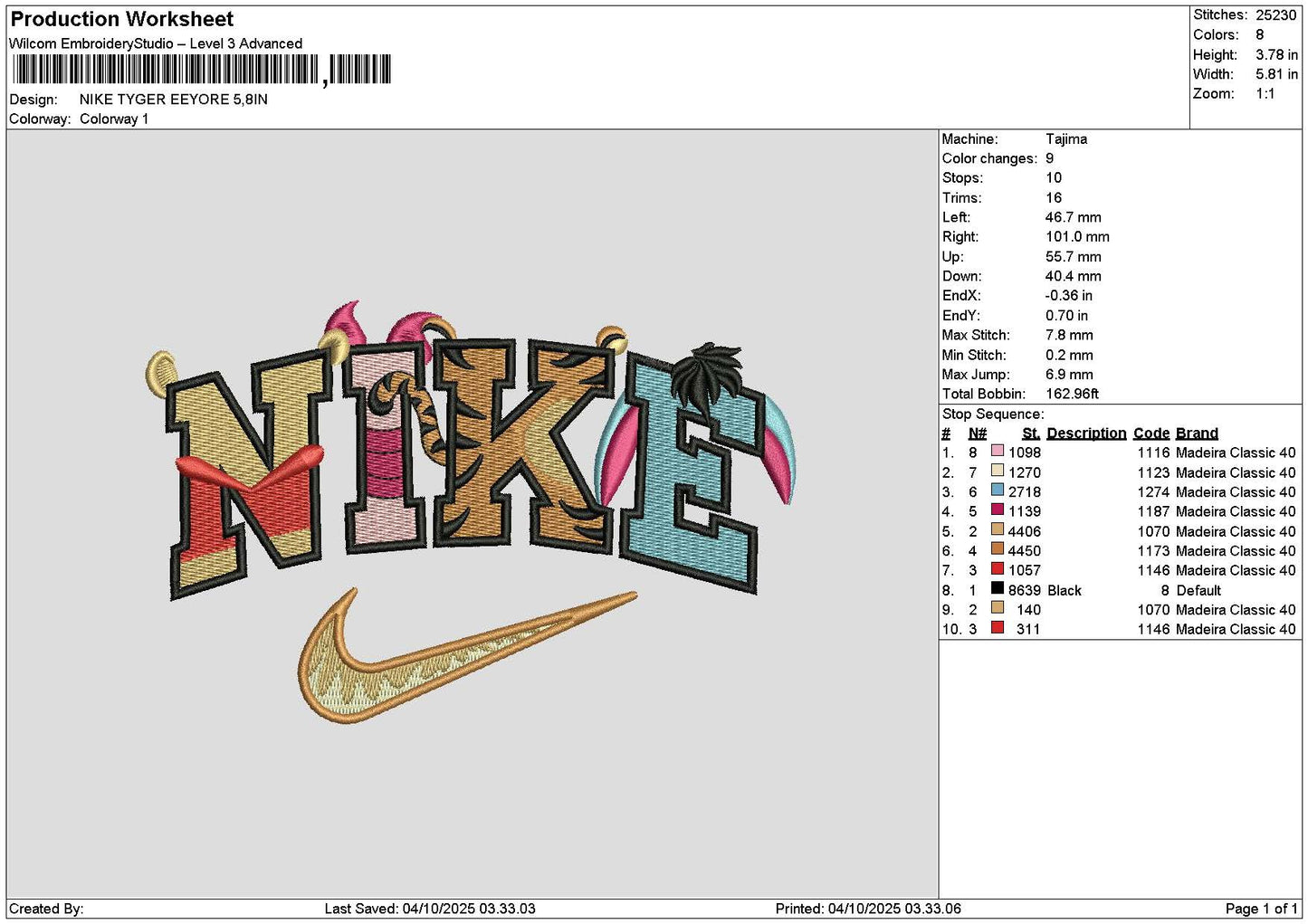
Task: Click the Down value 40.4 mm
Action: point(1074,276)
